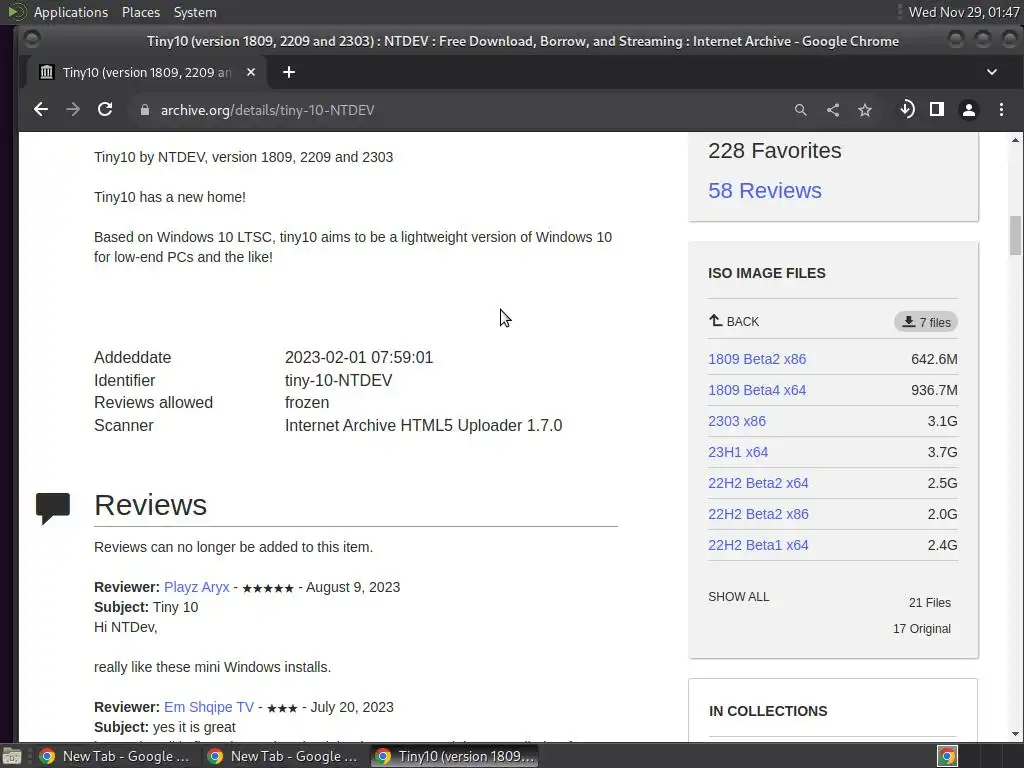
Task: Download all with the 7 files button
Action: tap(926, 322)
